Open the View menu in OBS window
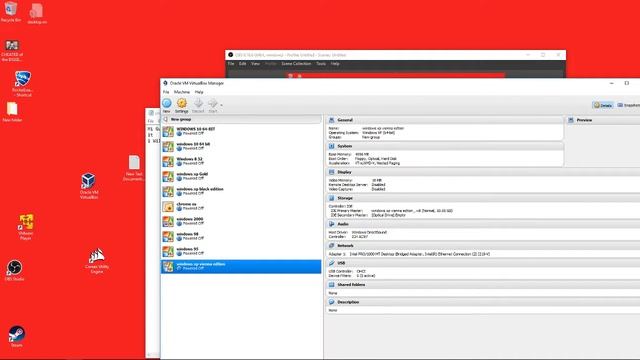The height and width of the screenshot is (360, 640). (256, 64)
